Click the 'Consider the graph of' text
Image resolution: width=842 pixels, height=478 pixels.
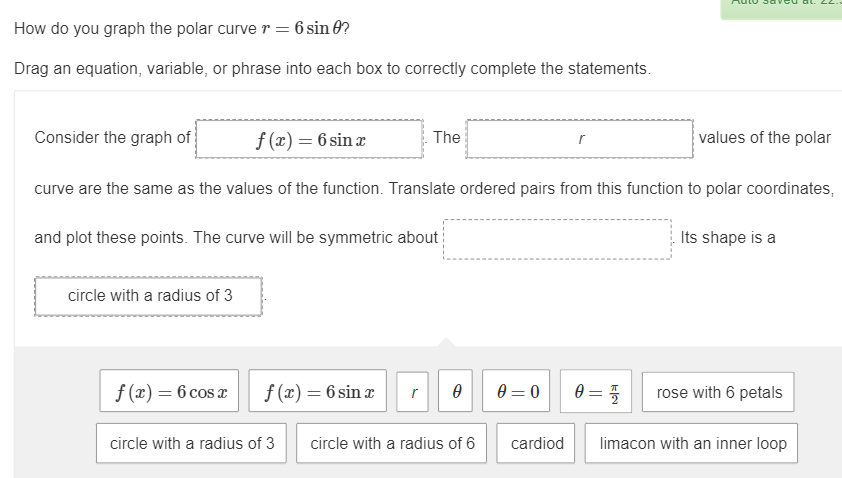click(112, 138)
